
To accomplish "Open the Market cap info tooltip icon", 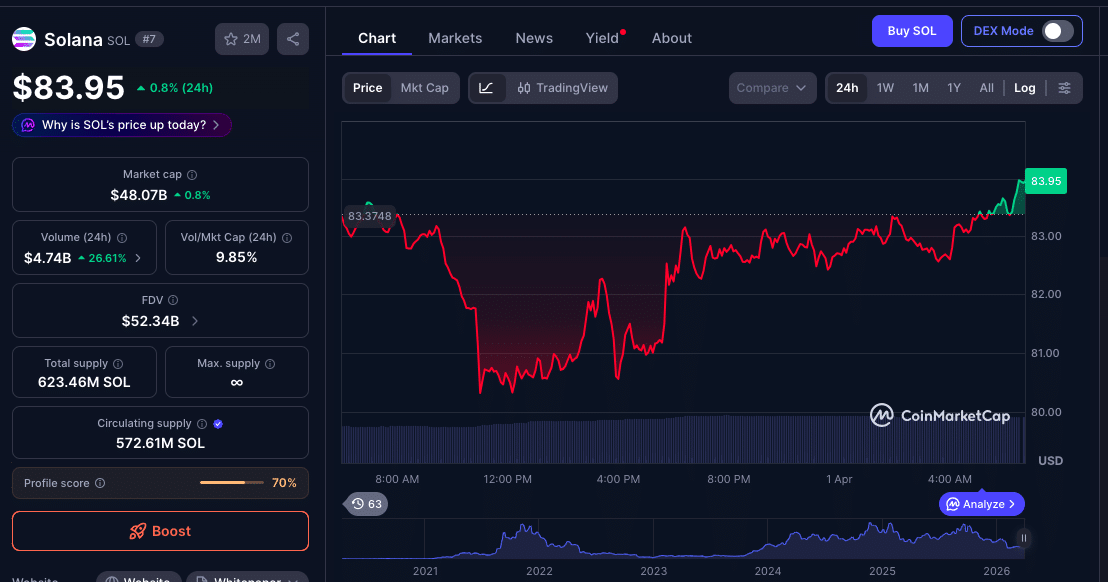I will [194, 174].
